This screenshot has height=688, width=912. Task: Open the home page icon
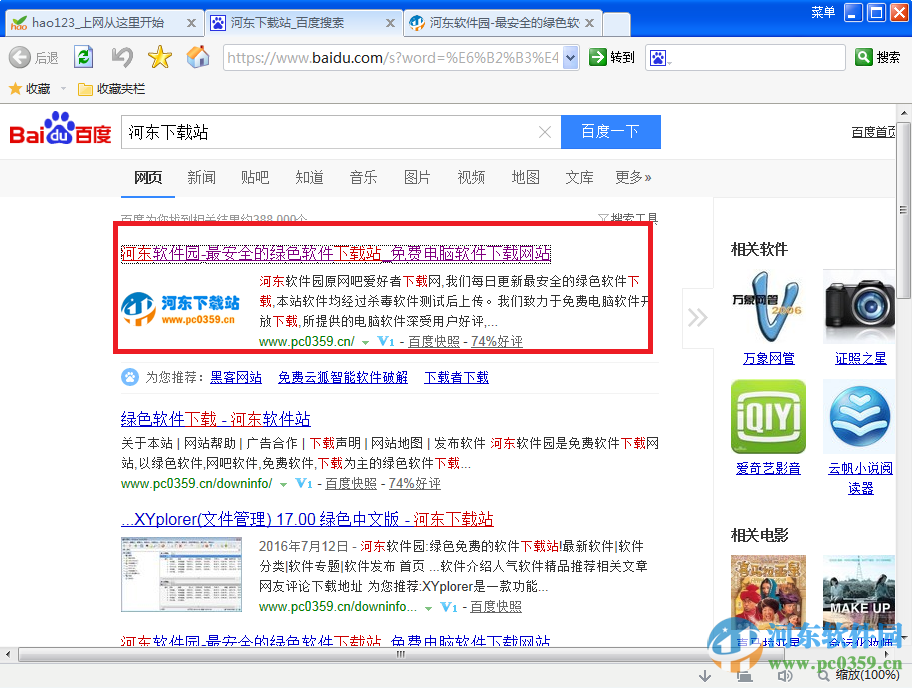(x=198, y=57)
